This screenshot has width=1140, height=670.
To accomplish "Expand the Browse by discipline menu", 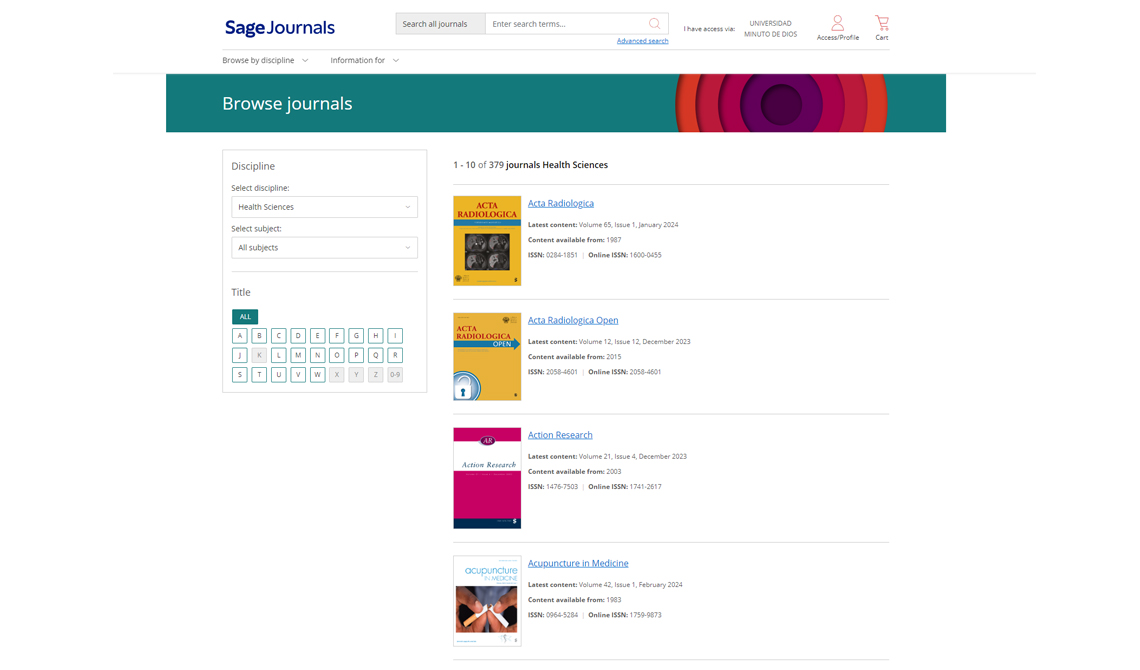I will pyautogui.click(x=265, y=60).
